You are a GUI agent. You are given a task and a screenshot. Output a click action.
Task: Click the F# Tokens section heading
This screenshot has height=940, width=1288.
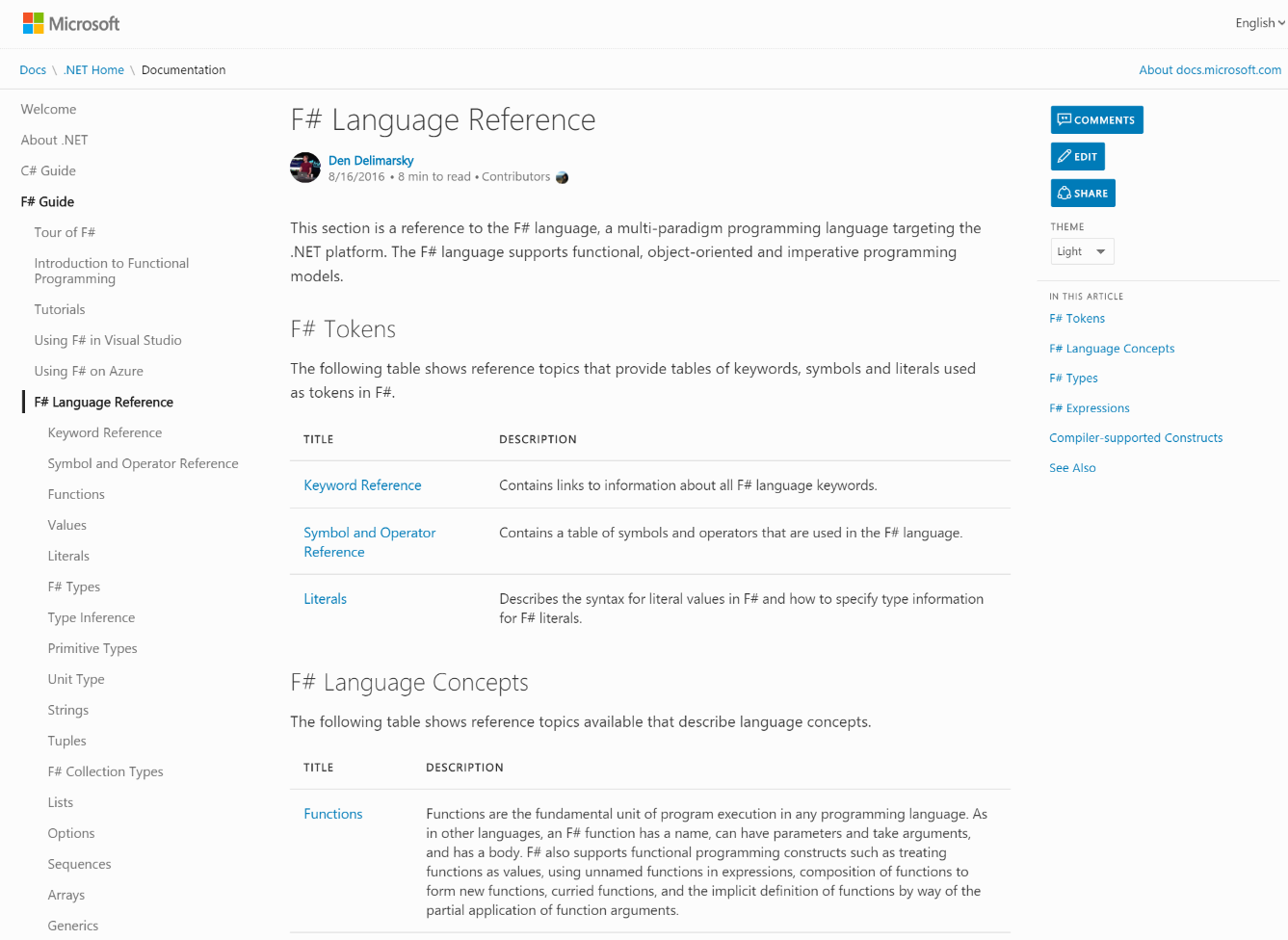pos(343,329)
